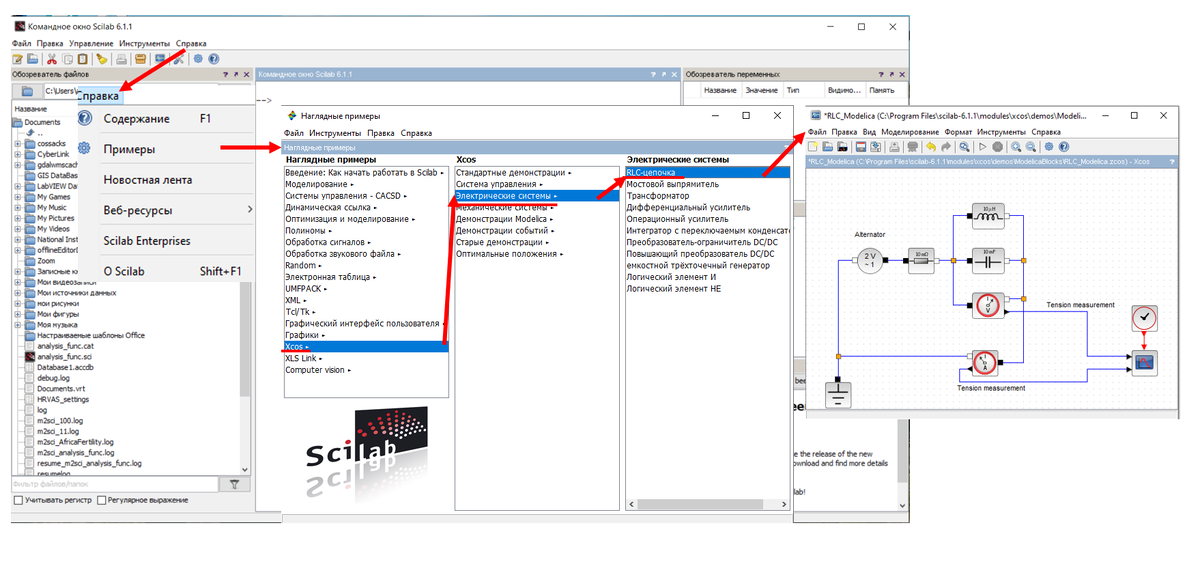This screenshot has height=562, width=1200.
Task: Click the help question icon in Xcos toolbar
Action: [x=1064, y=146]
